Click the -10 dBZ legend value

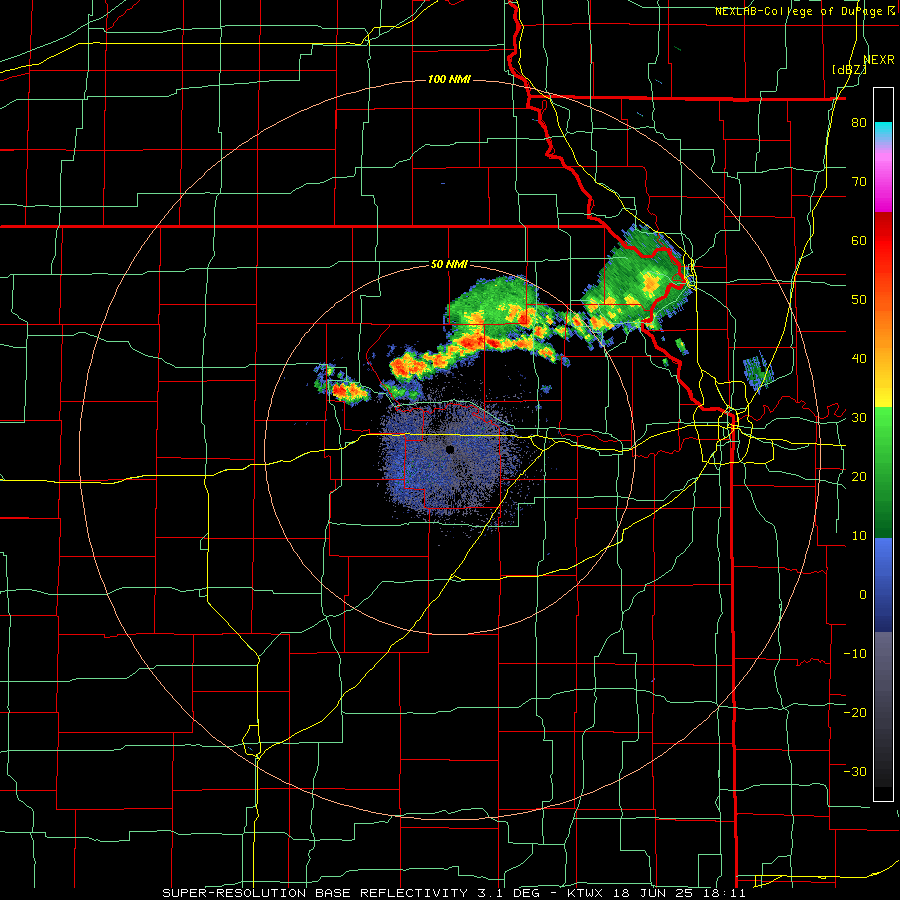click(x=855, y=654)
